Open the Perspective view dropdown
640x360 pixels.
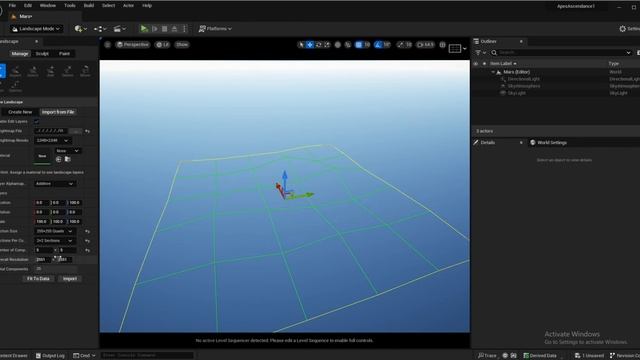point(133,44)
